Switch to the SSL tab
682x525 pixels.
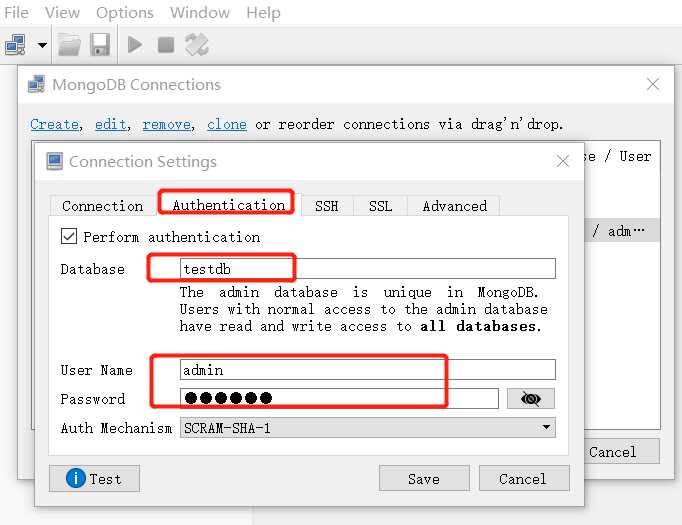coord(380,206)
